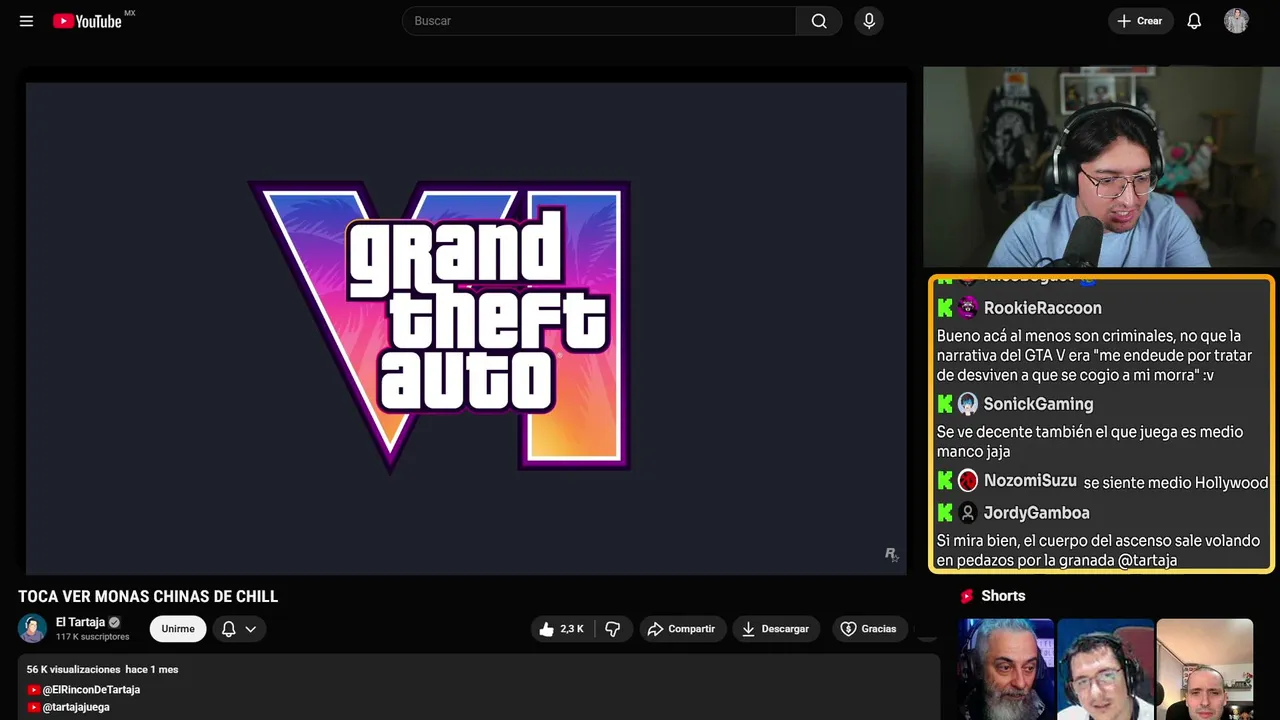Start voice search with the microphone
The height and width of the screenshot is (720, 1280).
point(869,21)
